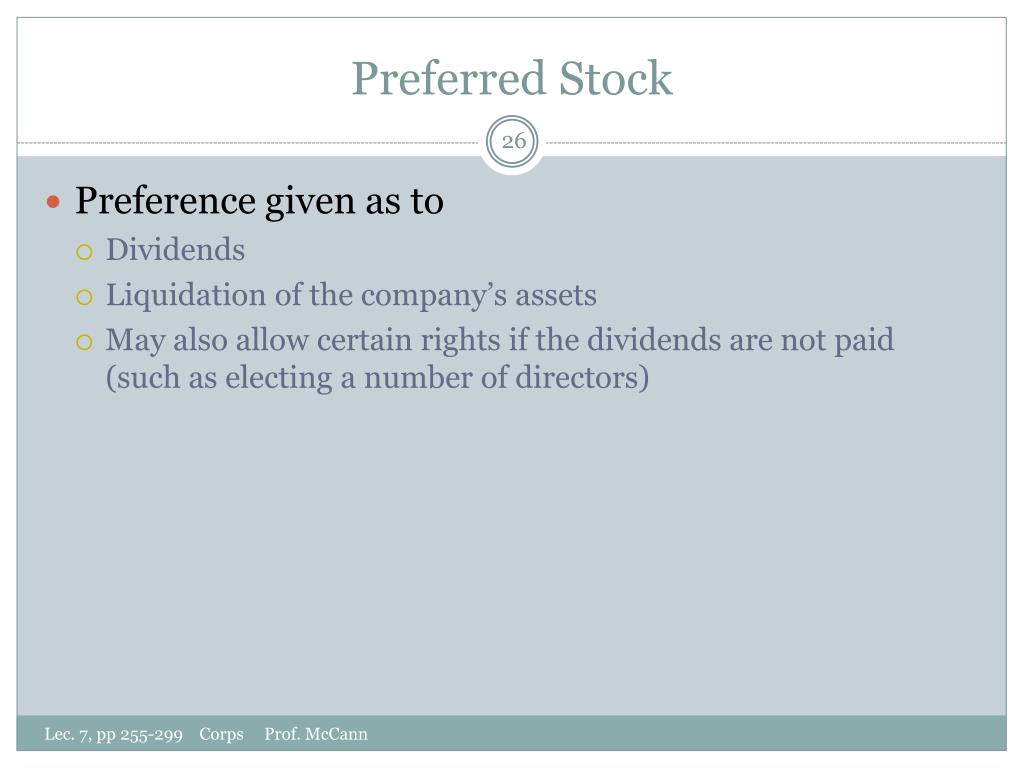Click the Lec. 7, pp 255-299 footer
This screenshot has height=768, width=1024.
point(114,735)
